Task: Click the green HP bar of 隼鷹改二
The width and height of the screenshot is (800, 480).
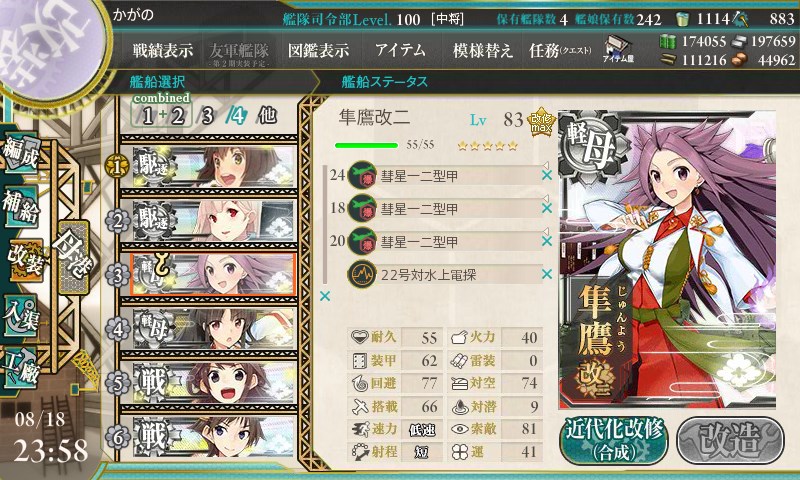Action: pyautogui.click(x=366, y=145)
